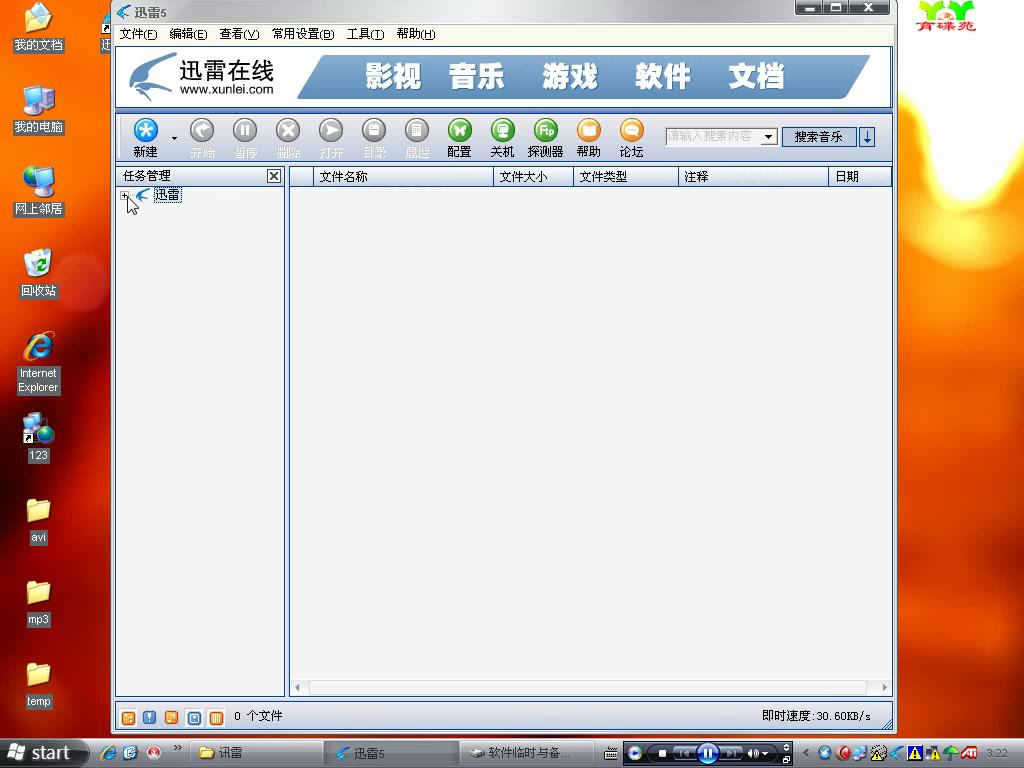Open 网上邻居 desktop icon
The height and width of the screenshot is (768, 1024).
[x=39, y=191]
